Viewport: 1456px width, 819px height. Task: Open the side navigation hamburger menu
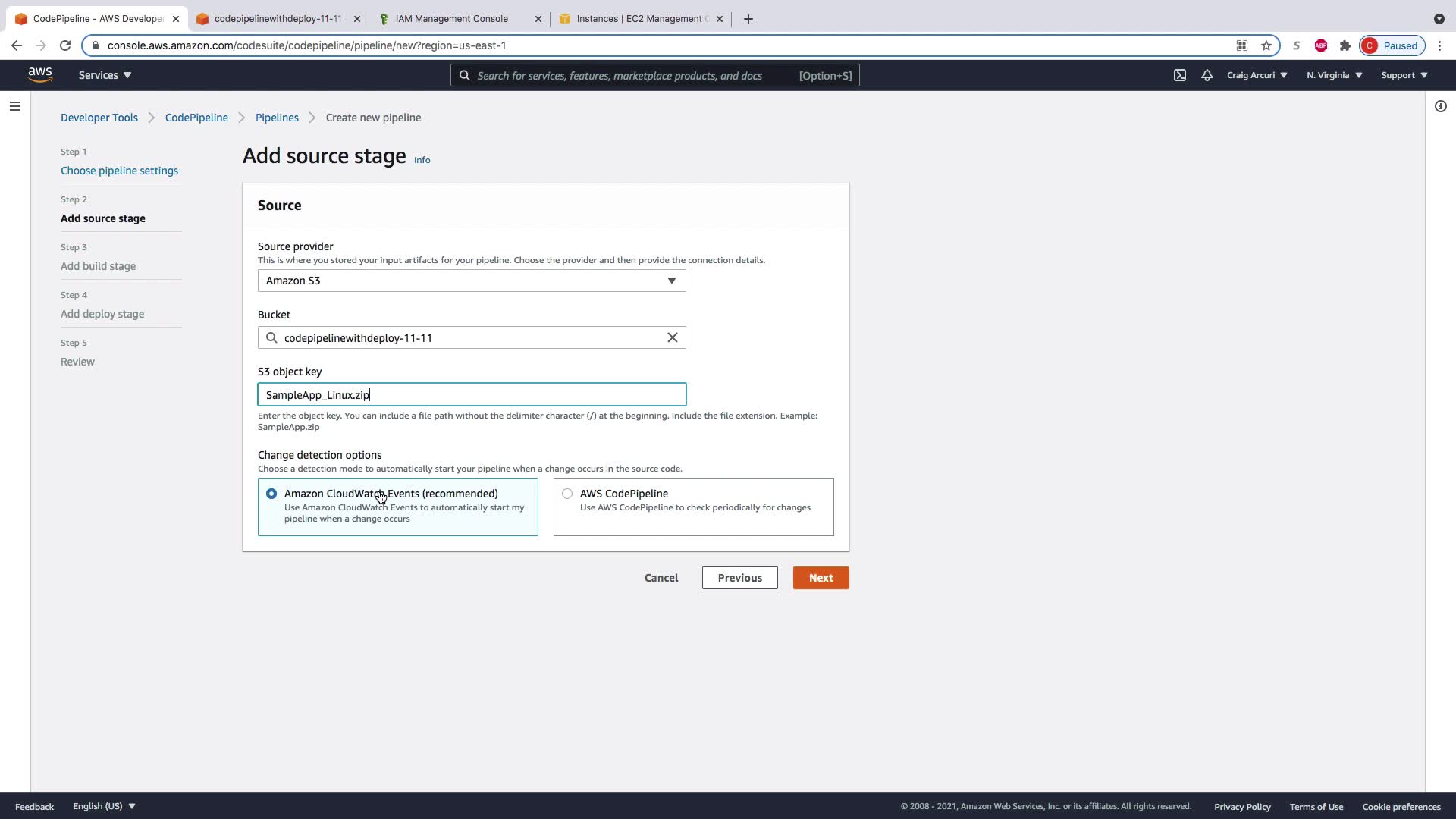pyautogui.click(x=14, y=106)
